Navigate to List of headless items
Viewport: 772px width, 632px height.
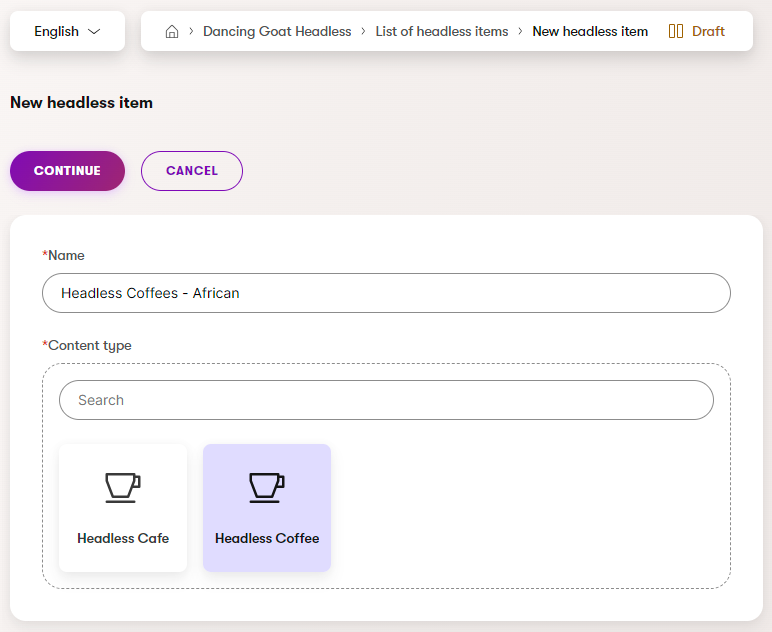[442, 31]
